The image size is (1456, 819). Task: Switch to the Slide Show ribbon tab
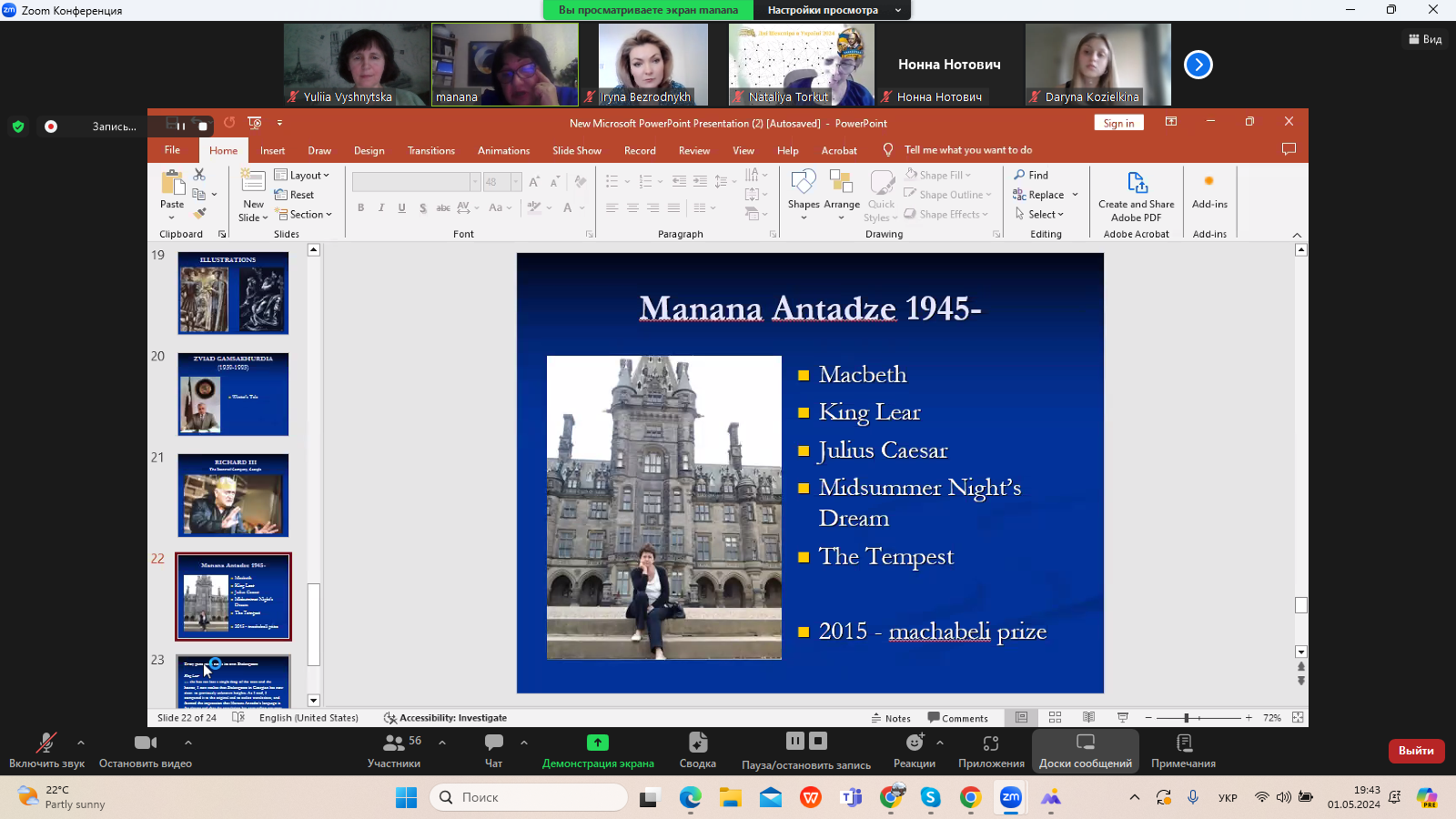click(x=576, y=151)
